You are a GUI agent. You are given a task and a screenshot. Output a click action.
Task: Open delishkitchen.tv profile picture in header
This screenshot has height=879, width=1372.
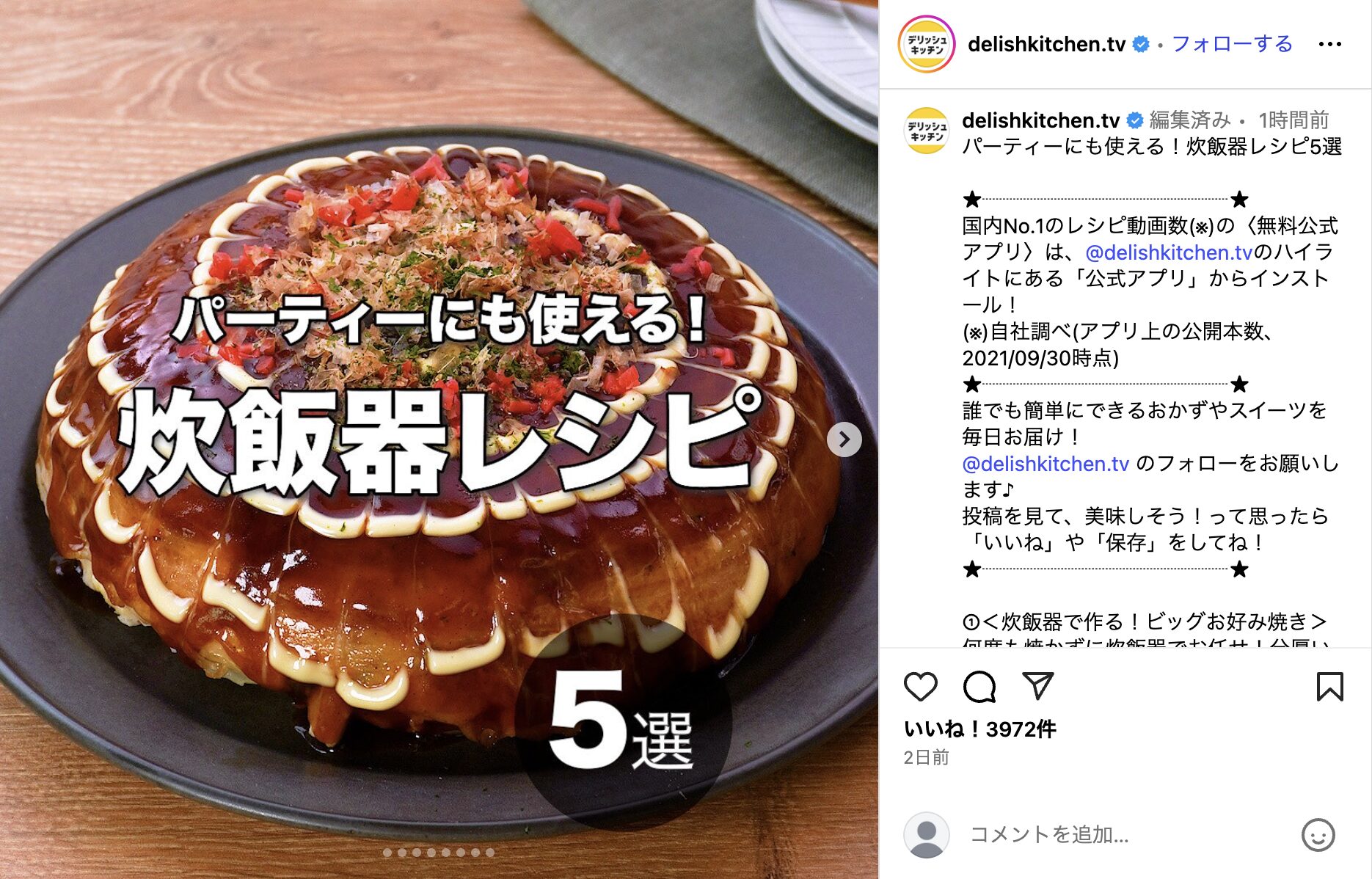[x=927, y=44]
